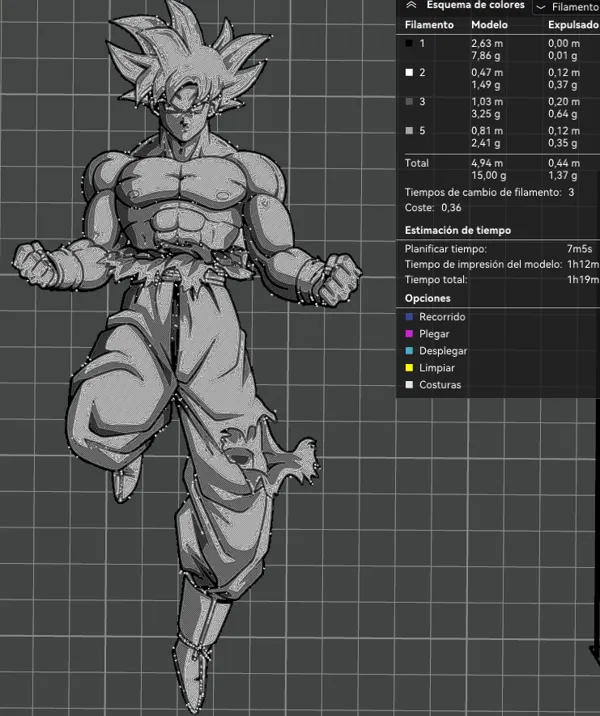Viewport: 600px width, 716px height.
Task: Click the Estimación de tiempo heading
Action: (x=458, y=230)
